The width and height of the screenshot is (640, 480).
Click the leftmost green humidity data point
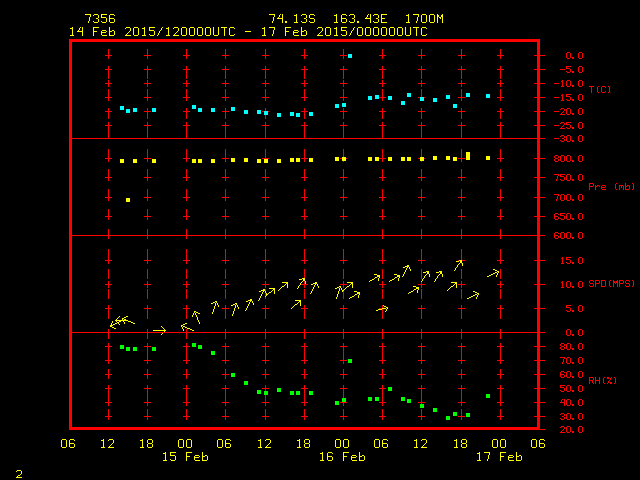click(x=122, y=347)
